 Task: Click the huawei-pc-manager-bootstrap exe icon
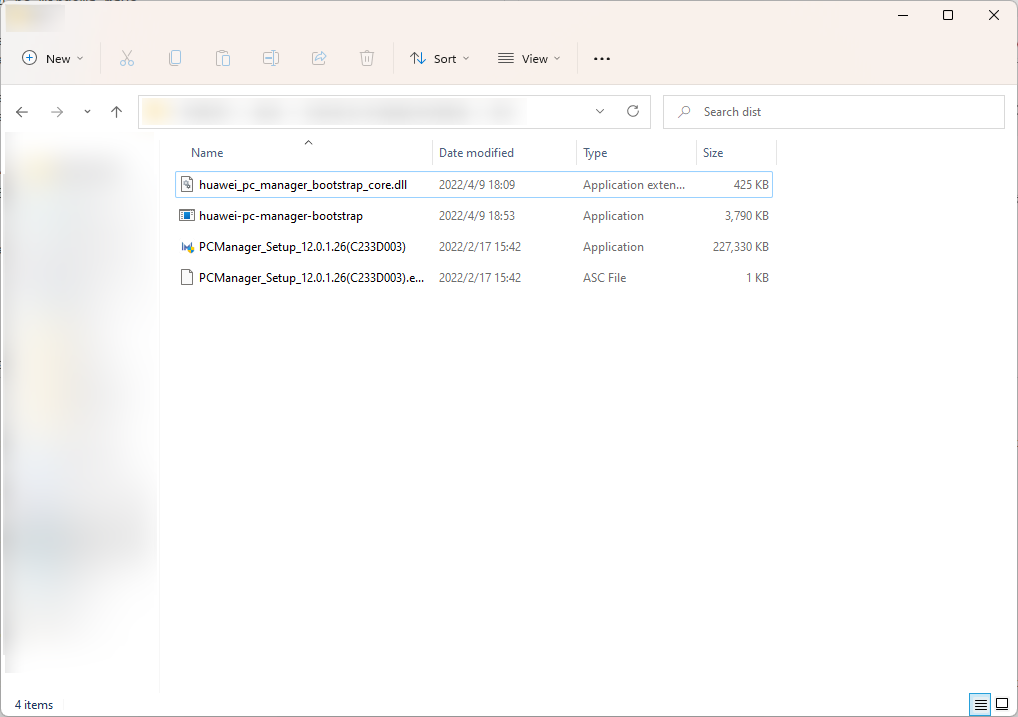click(187, 216)
